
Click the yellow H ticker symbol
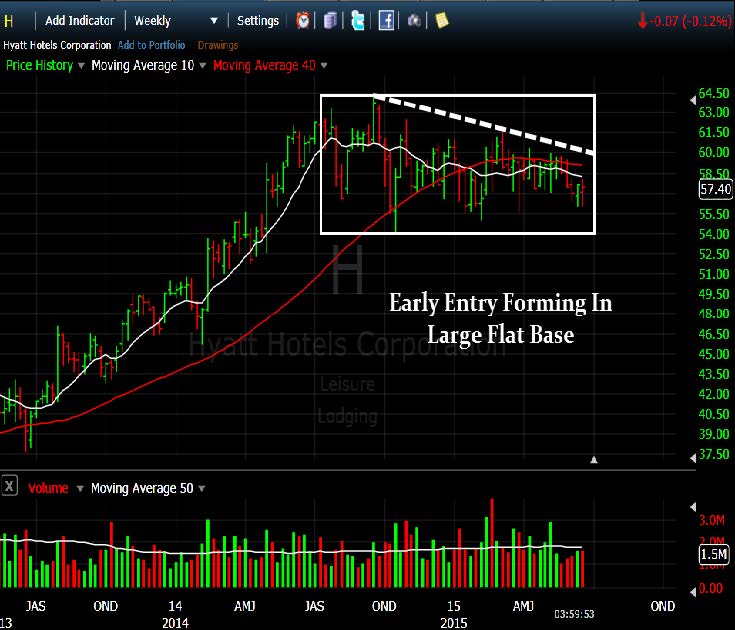(x=8, y=21)
